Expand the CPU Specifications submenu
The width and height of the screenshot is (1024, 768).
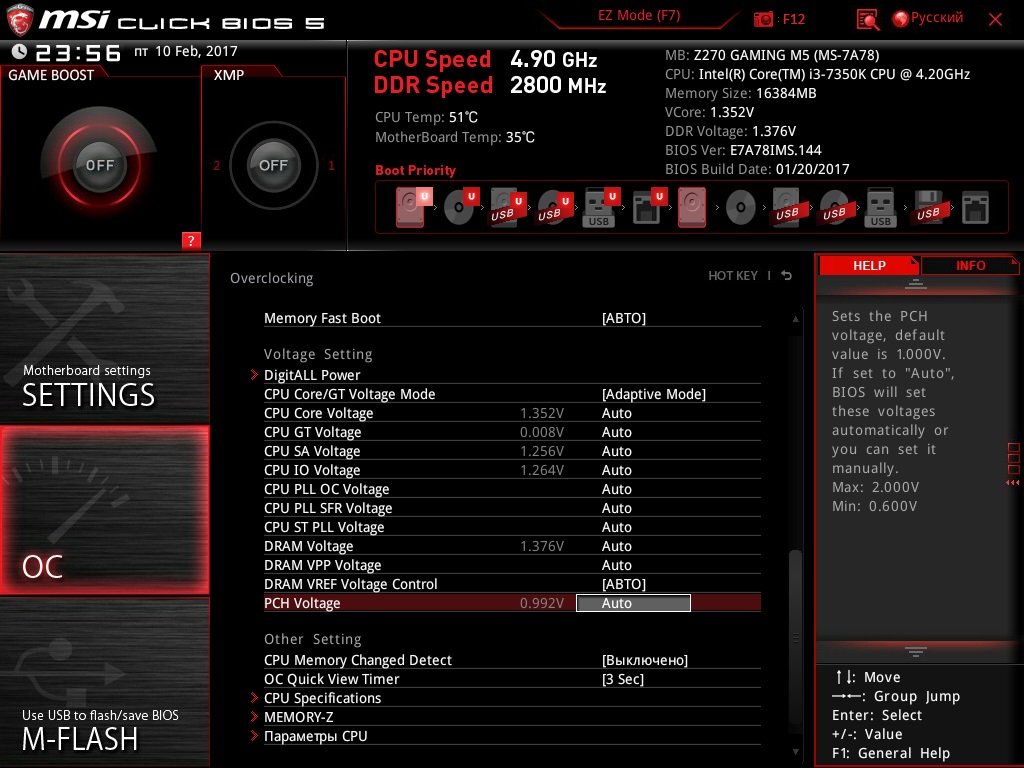[x=322, y=698]
